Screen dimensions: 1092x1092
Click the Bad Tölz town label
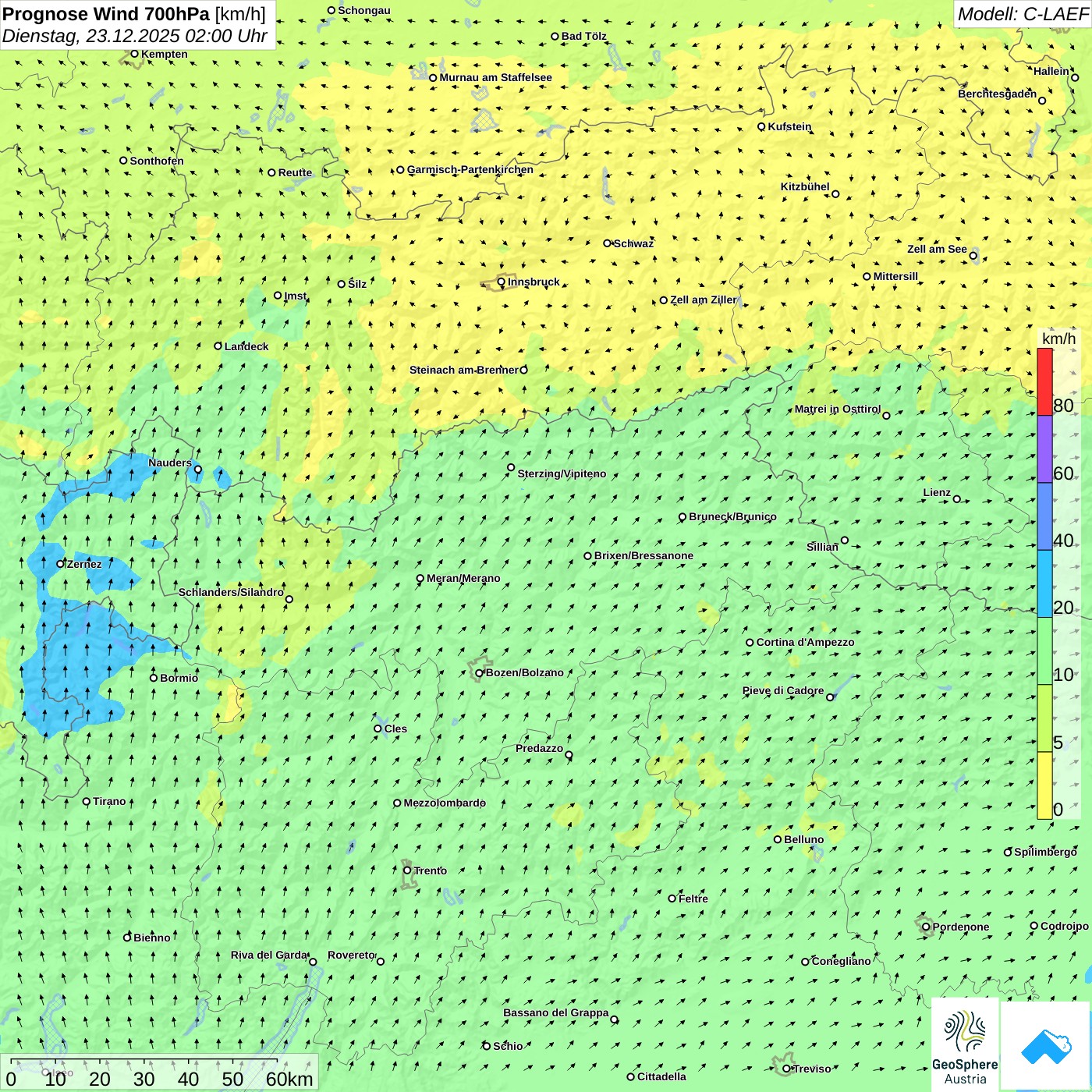click(584, 37)
